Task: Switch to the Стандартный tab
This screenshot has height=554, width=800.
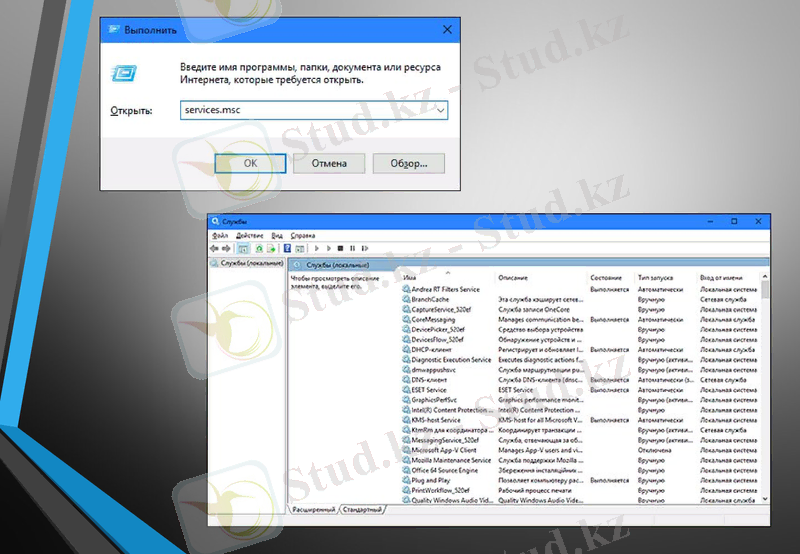Action: [363, 509]
